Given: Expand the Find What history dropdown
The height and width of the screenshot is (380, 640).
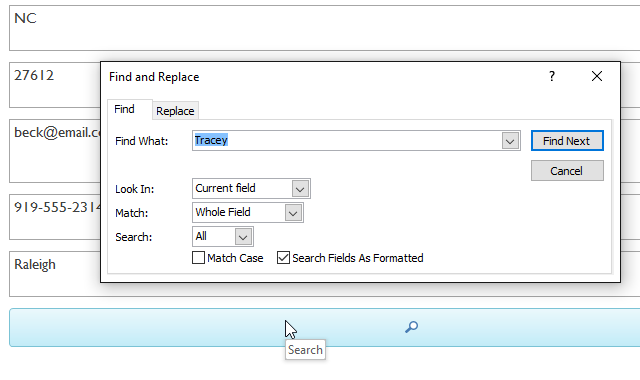Looking at the screenshot, I should click(510, 141).
